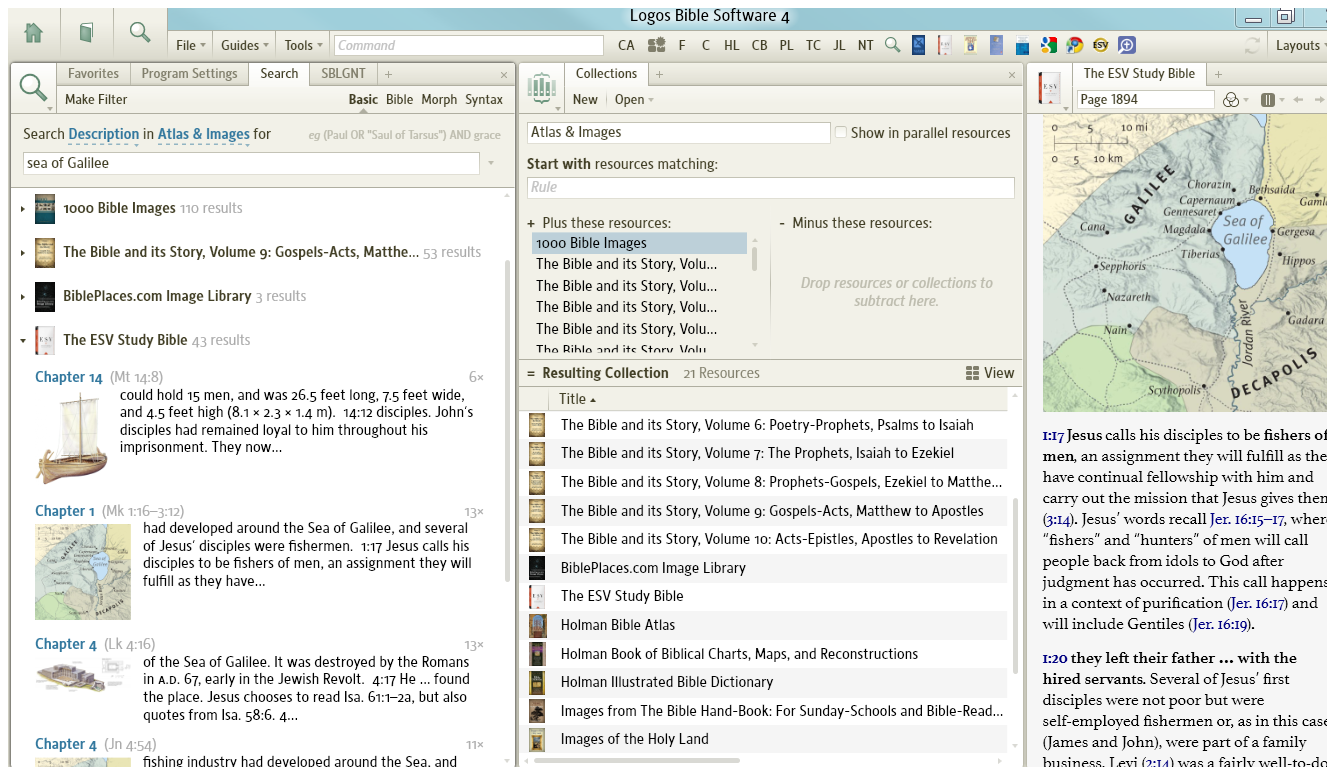Open the Collections panel library icon menu

pyautogui.click(x=541, y=89)
